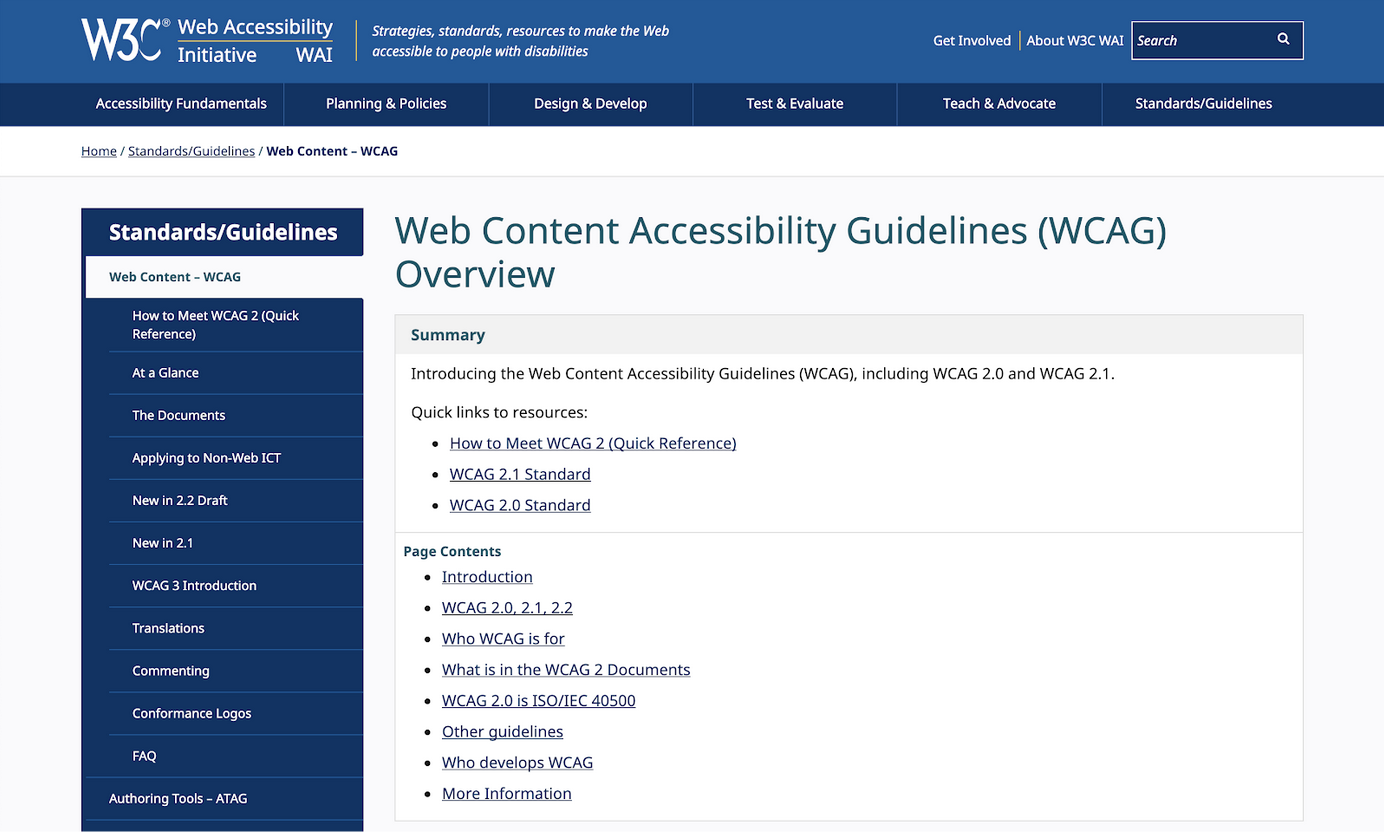Click the tagline Strategies, standards, resources text
This screenshot has width=1384, height=836.
(520, 41)
